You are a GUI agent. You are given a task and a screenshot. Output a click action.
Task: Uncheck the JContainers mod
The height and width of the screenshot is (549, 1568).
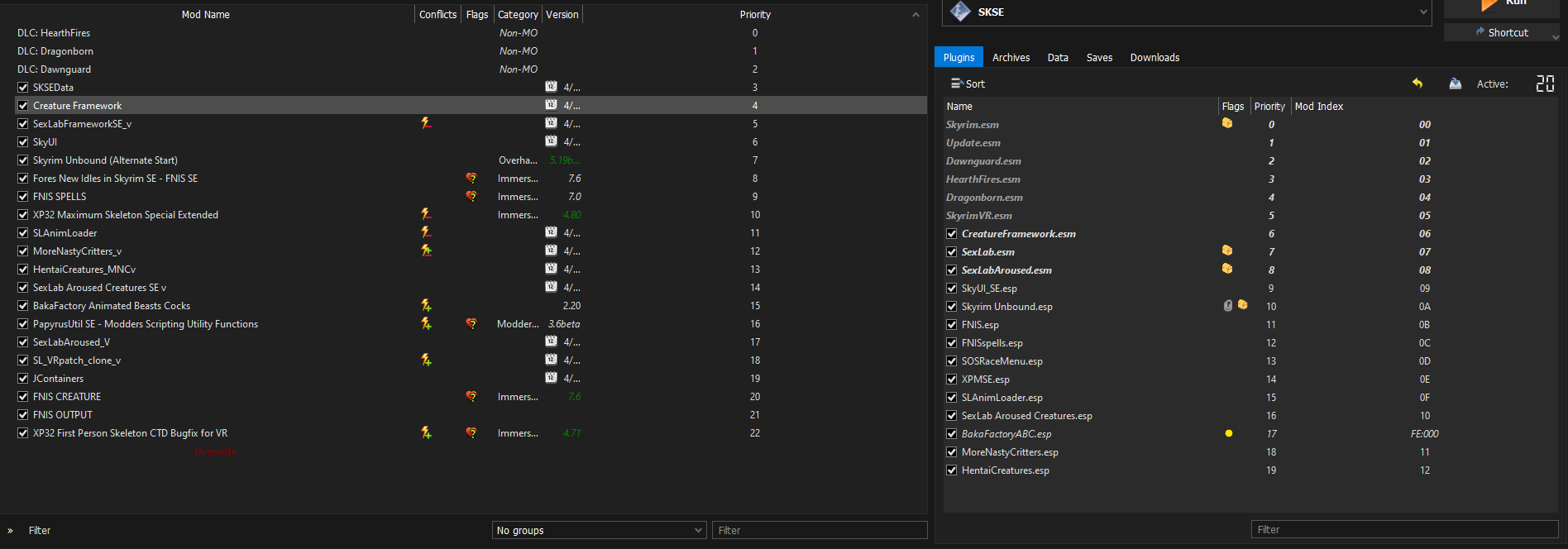pos(23,379)
